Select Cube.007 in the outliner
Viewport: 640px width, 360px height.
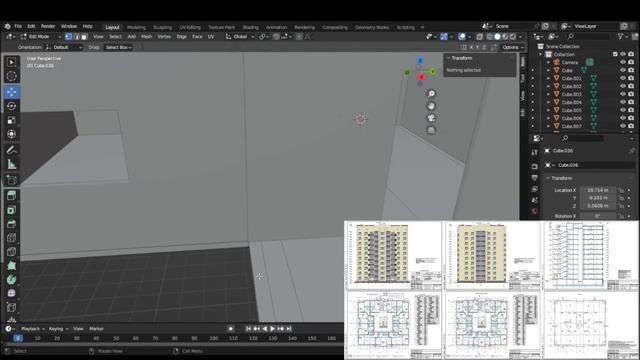pos(571,126)
